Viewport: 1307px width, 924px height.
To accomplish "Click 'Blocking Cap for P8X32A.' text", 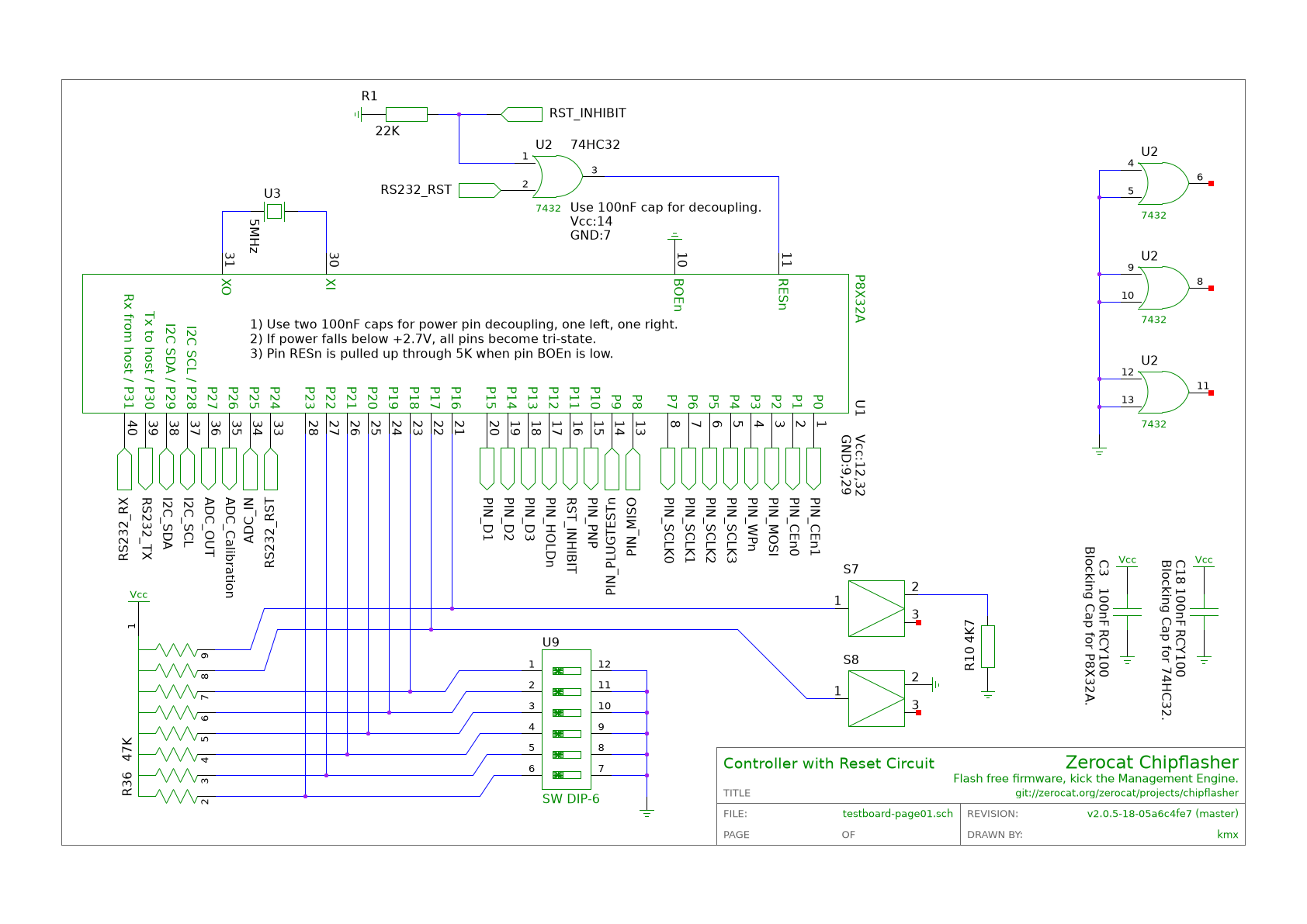I will point(1090,625).
